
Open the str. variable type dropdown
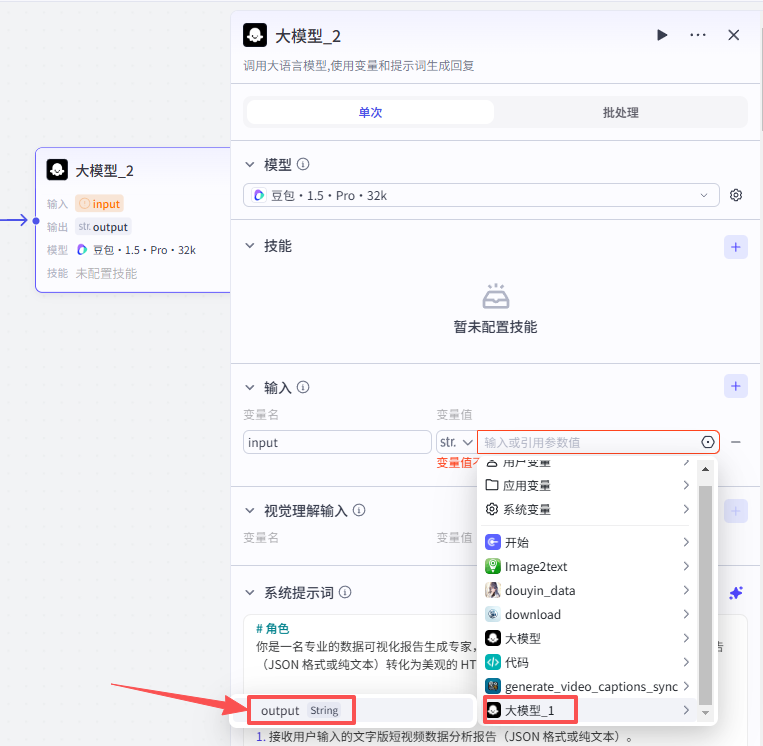[455, 442]
